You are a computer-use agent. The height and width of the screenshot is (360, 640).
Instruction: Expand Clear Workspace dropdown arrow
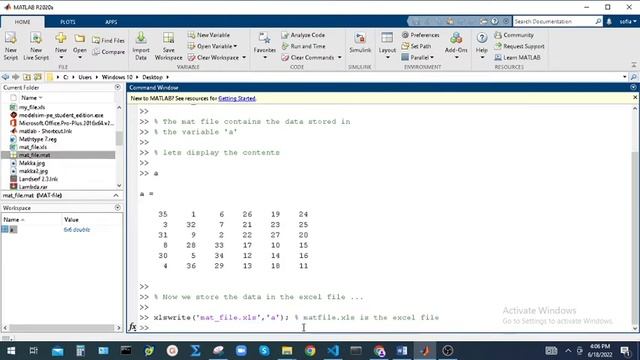(x=244, y=58)
